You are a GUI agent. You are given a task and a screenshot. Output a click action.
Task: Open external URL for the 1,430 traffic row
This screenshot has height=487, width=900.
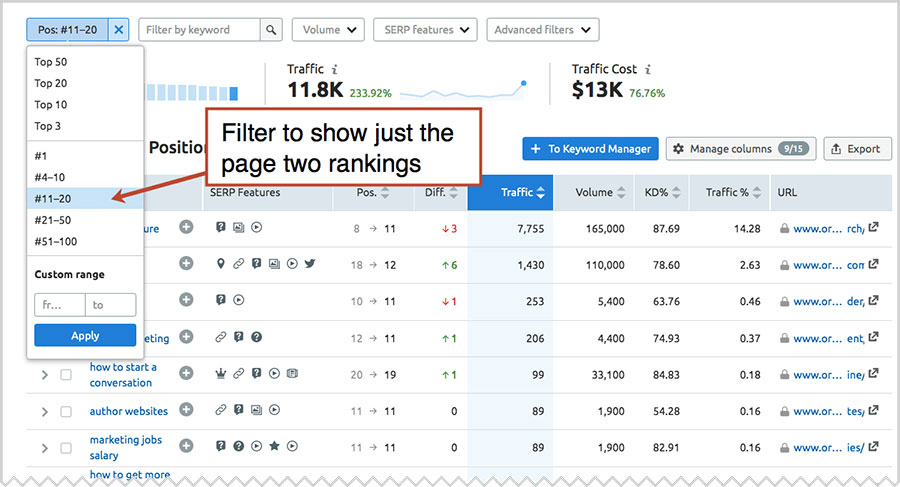[873, 264]
